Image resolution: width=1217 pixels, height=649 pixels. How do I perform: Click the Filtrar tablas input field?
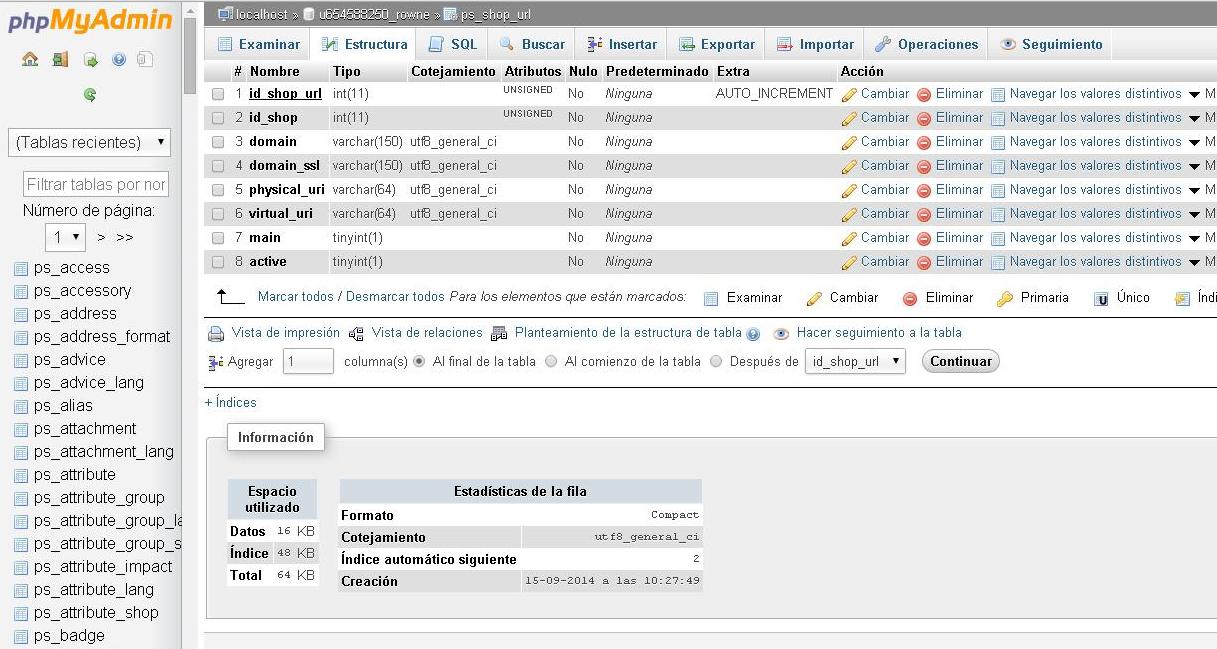pos(95,184)
